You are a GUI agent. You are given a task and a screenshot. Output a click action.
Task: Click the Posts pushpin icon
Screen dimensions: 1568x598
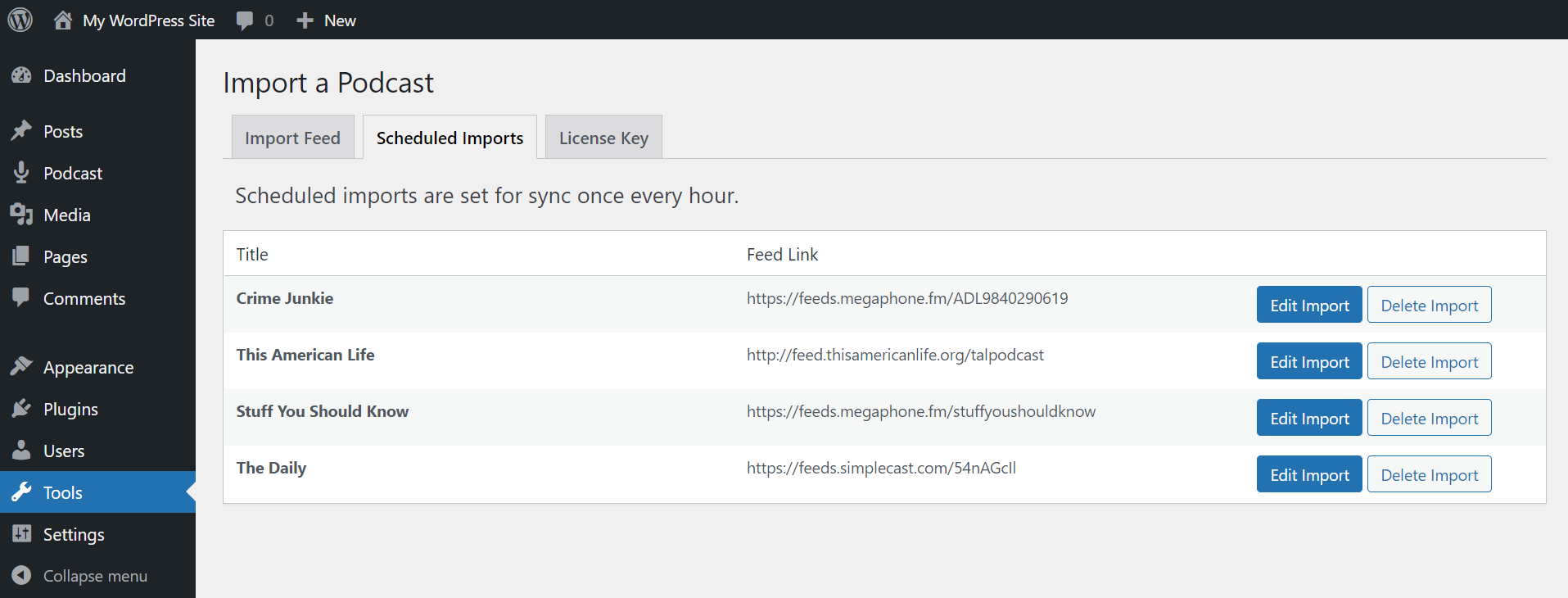[x=21, y=131]
